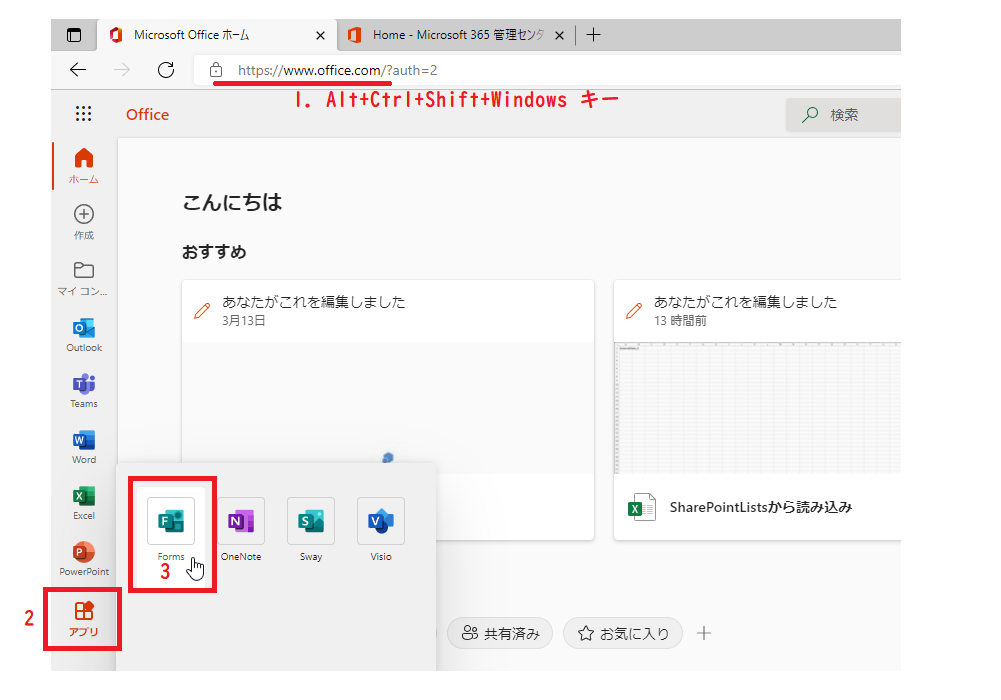Launch Excel from the sidebar
1001x700 pixels.
84,503
